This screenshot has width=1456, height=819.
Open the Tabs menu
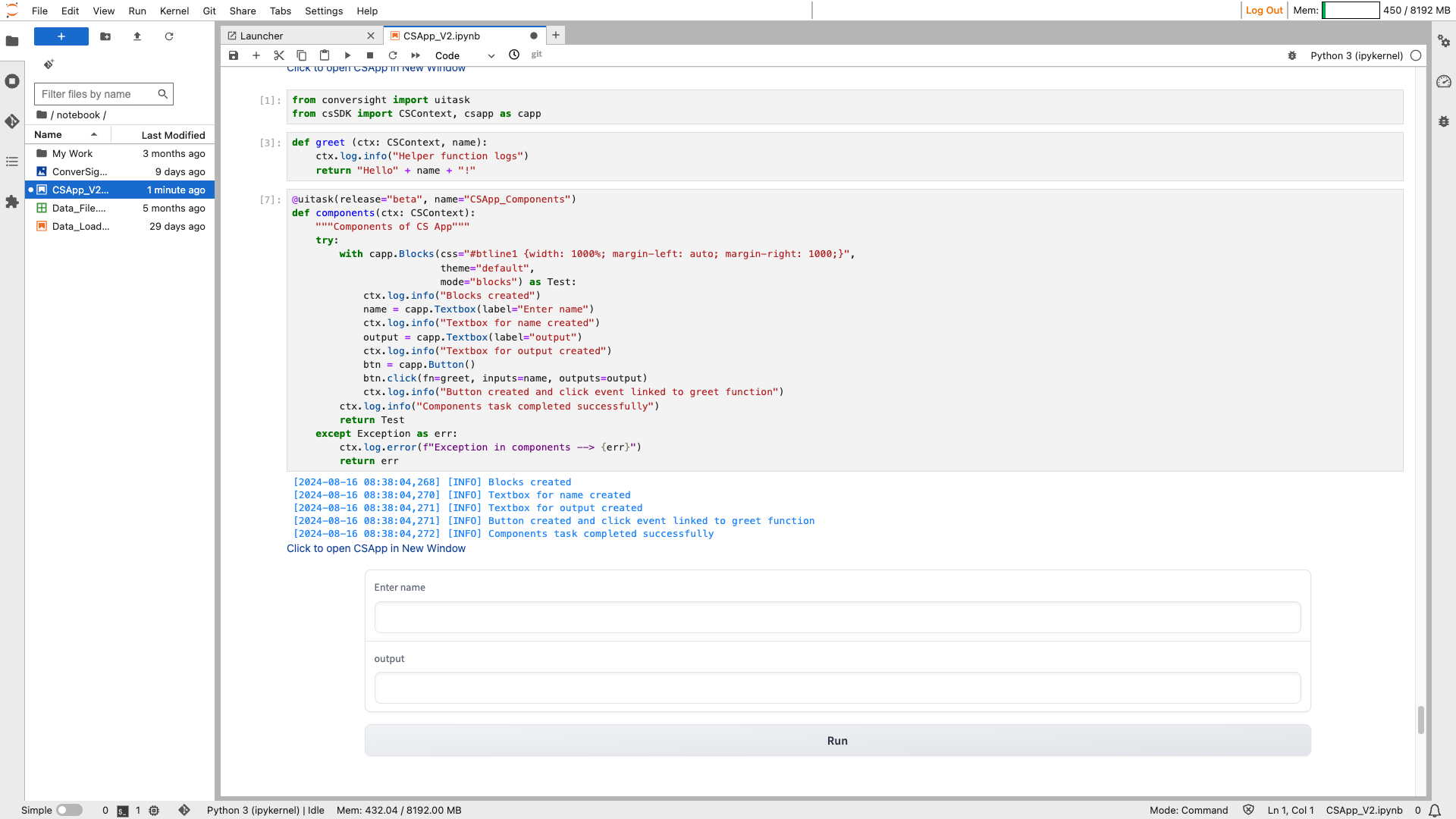(x=281, y=11)
